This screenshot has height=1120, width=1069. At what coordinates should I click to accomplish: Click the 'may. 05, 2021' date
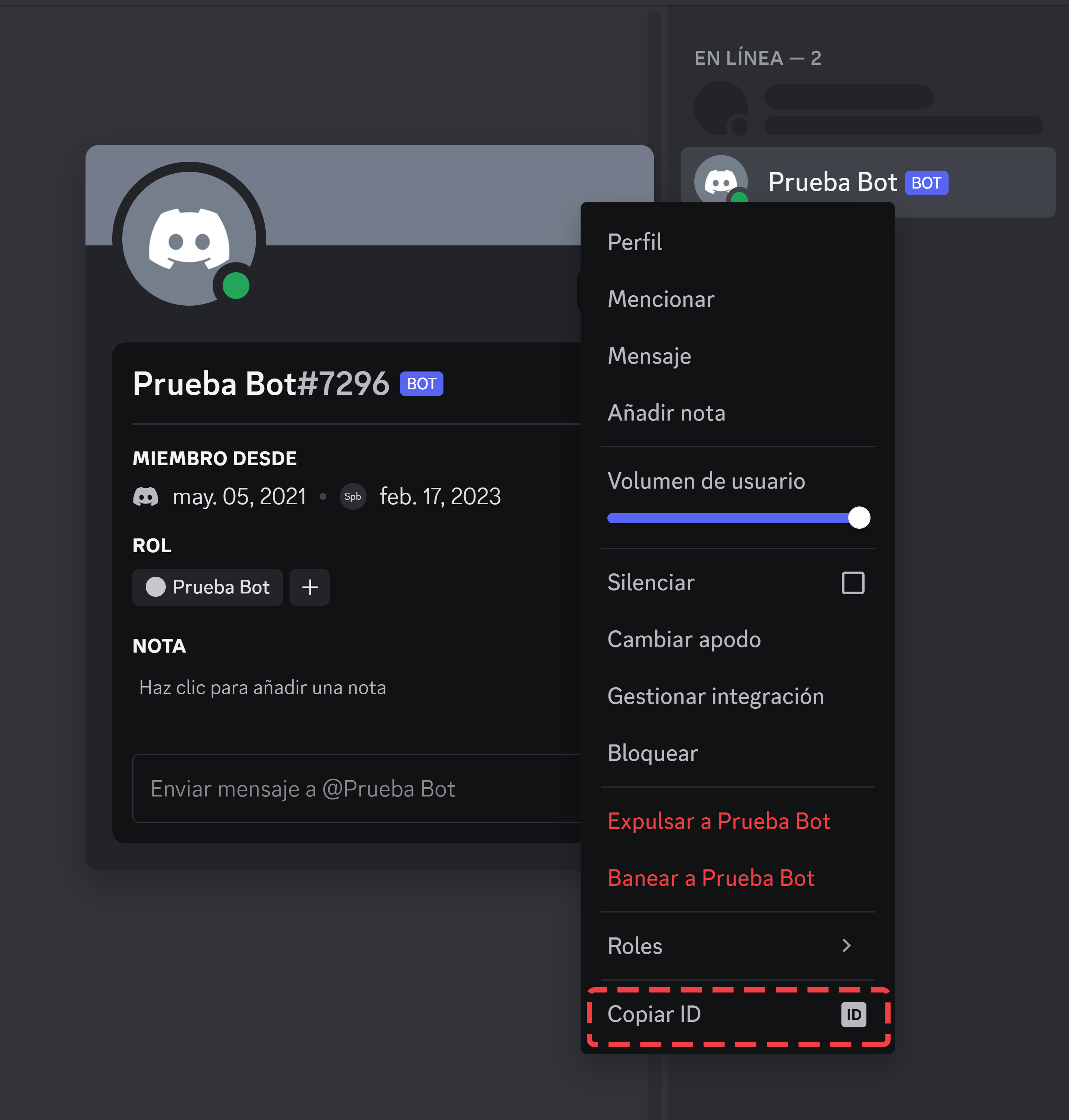pos(239,496)
